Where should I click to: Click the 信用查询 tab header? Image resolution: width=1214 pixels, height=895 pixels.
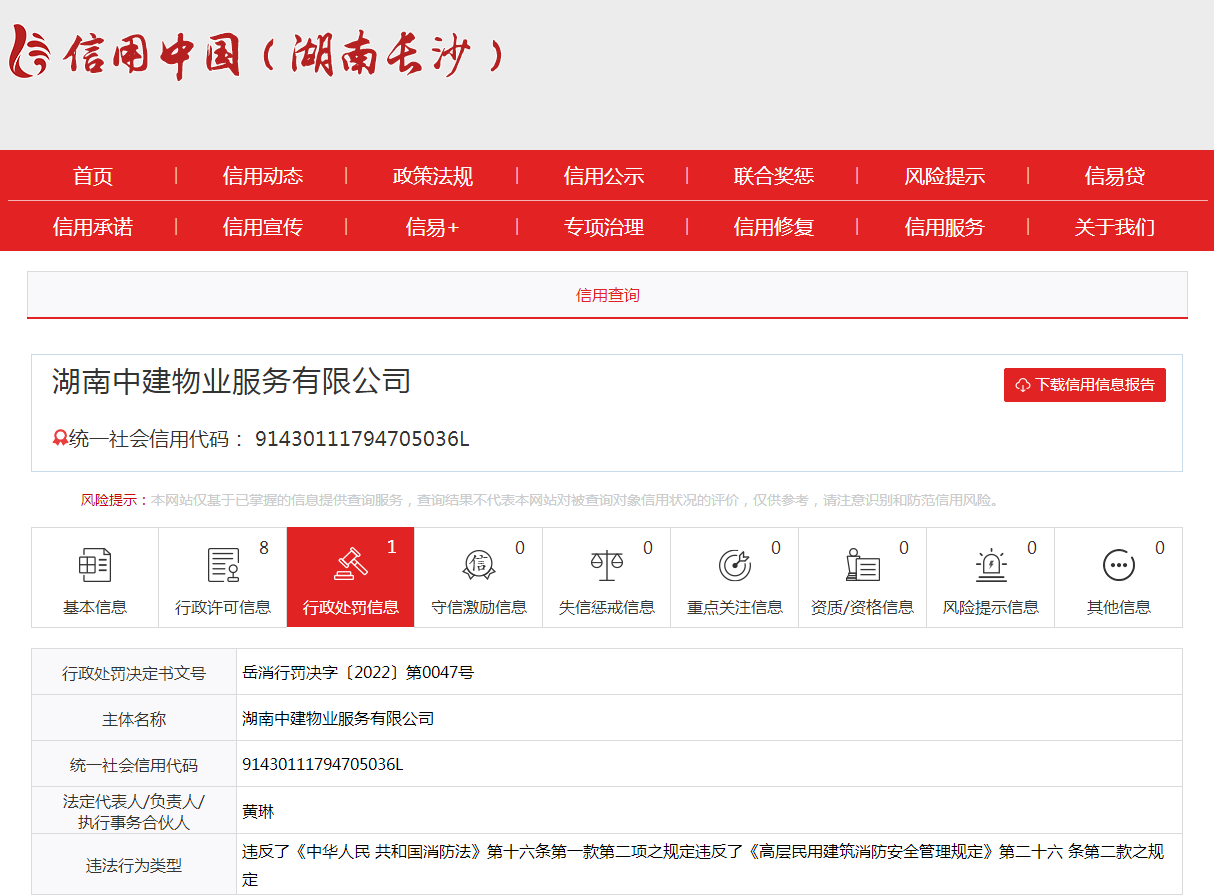point(607,295)
